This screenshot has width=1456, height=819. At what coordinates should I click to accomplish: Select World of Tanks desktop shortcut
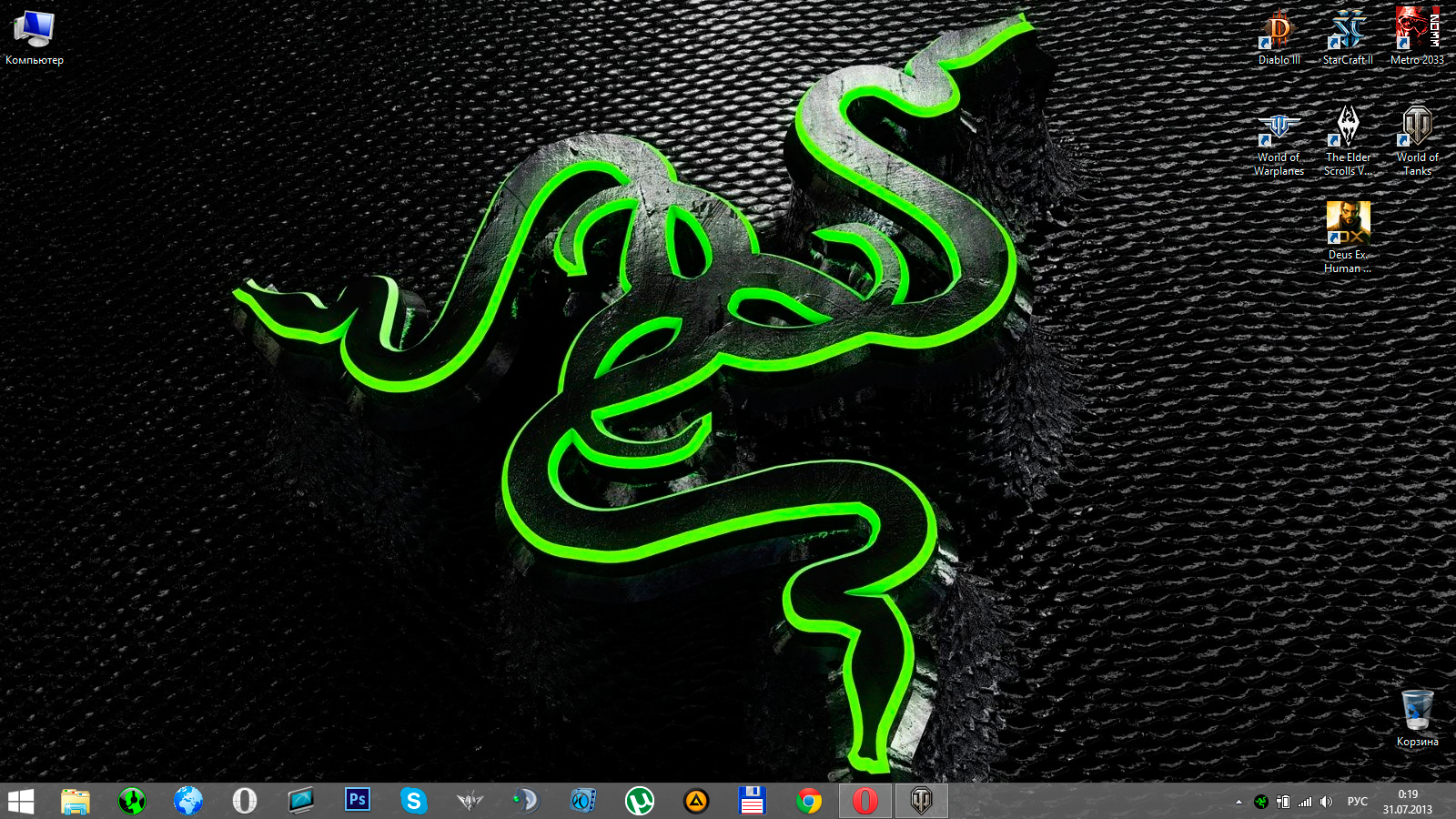point(1417,142)
